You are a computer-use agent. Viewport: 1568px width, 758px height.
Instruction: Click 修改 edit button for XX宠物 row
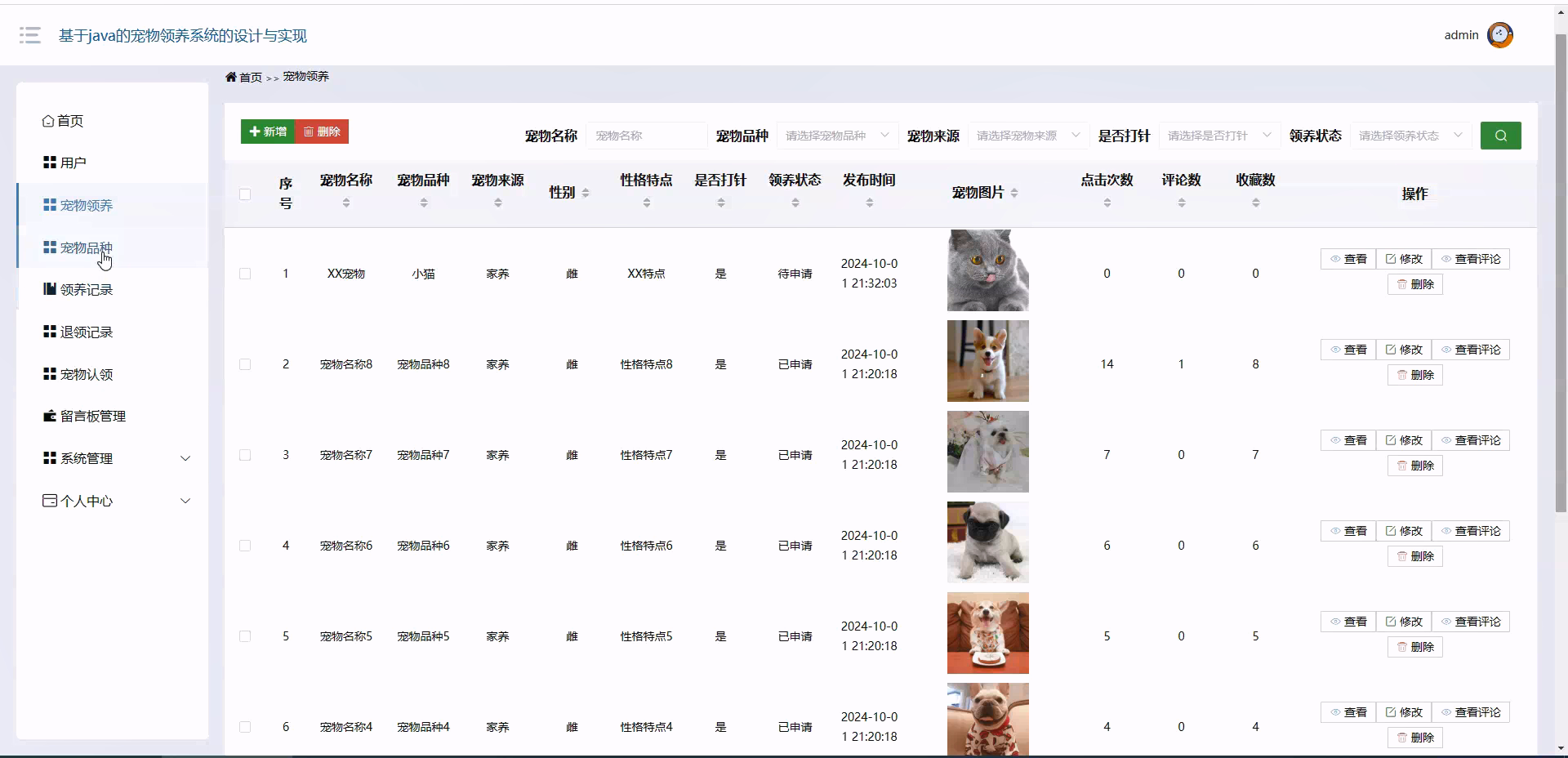[1404, 259]
